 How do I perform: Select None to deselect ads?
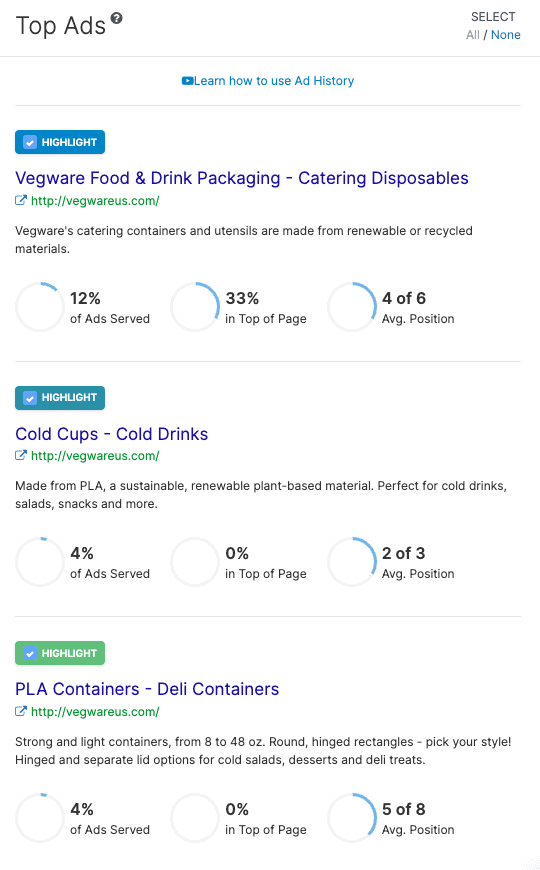tap(506, 35)
